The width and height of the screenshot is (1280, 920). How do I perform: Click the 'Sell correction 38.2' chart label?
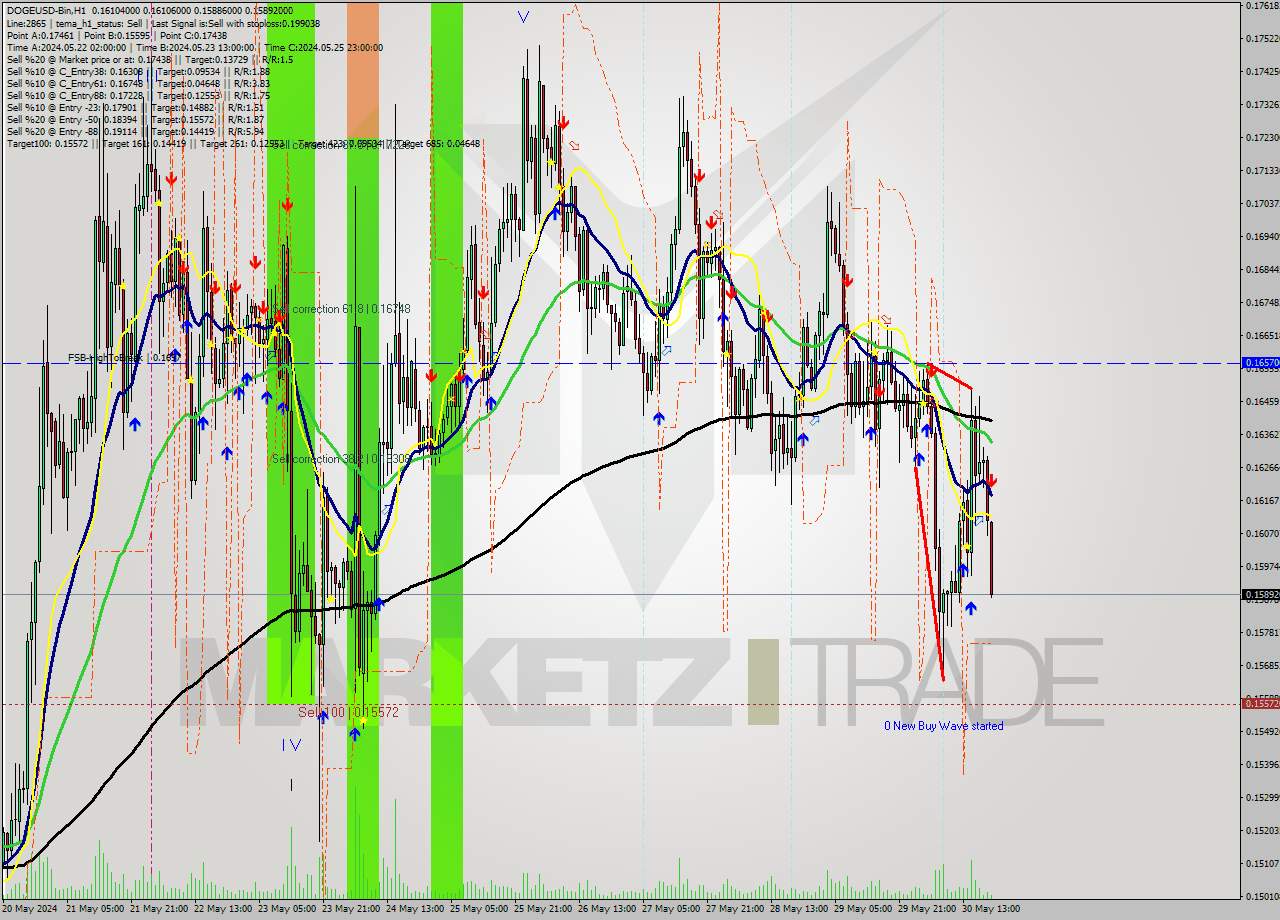point(341,459)
